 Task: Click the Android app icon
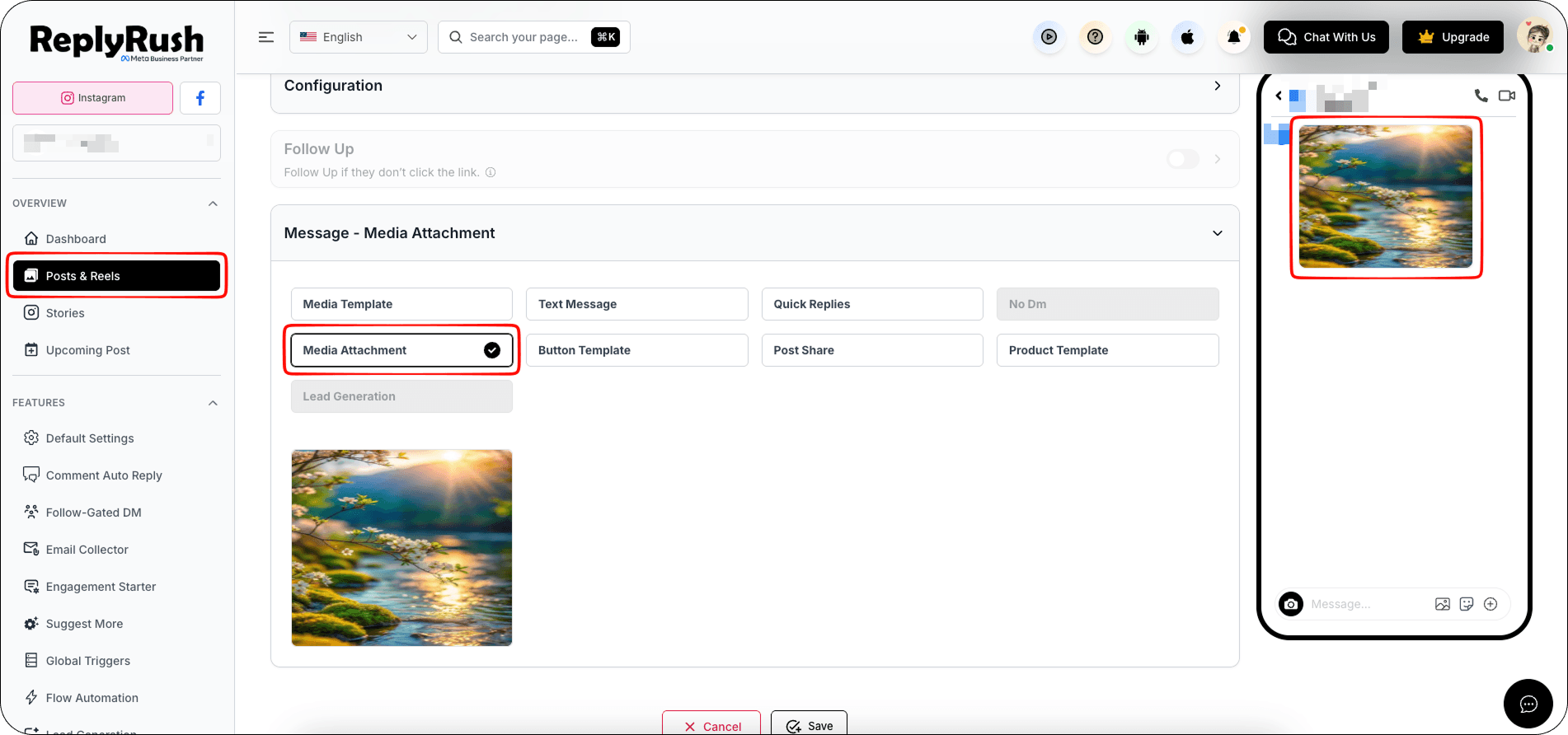pyautogui.click(x=1142, y=37)
